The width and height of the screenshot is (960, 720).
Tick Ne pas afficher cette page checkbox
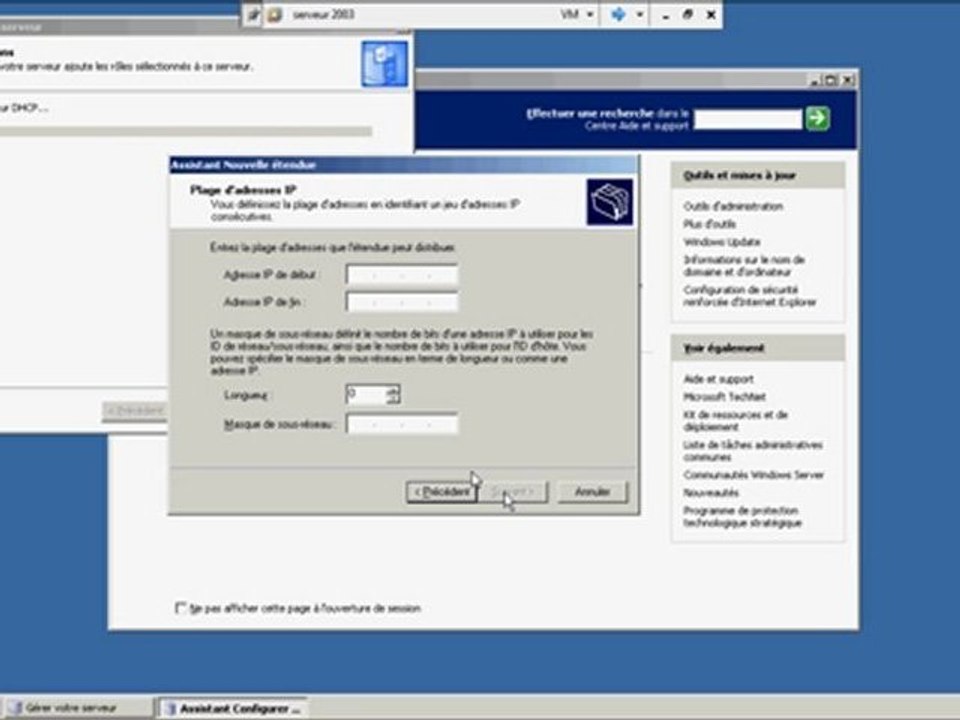coord(181,608)
